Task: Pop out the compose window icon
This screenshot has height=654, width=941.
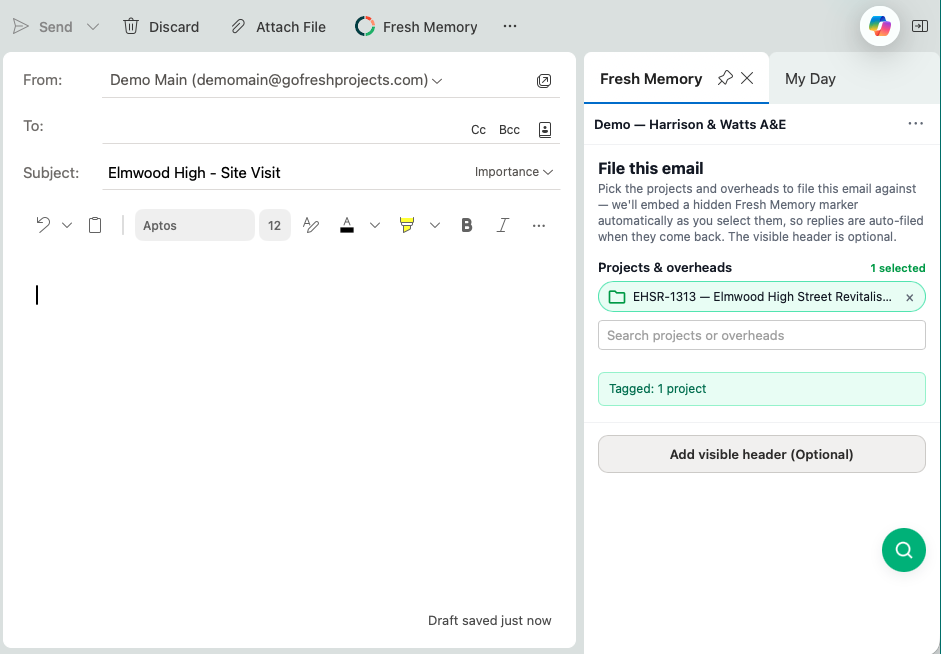Action: pyautogui.click(x=544, y=80)
